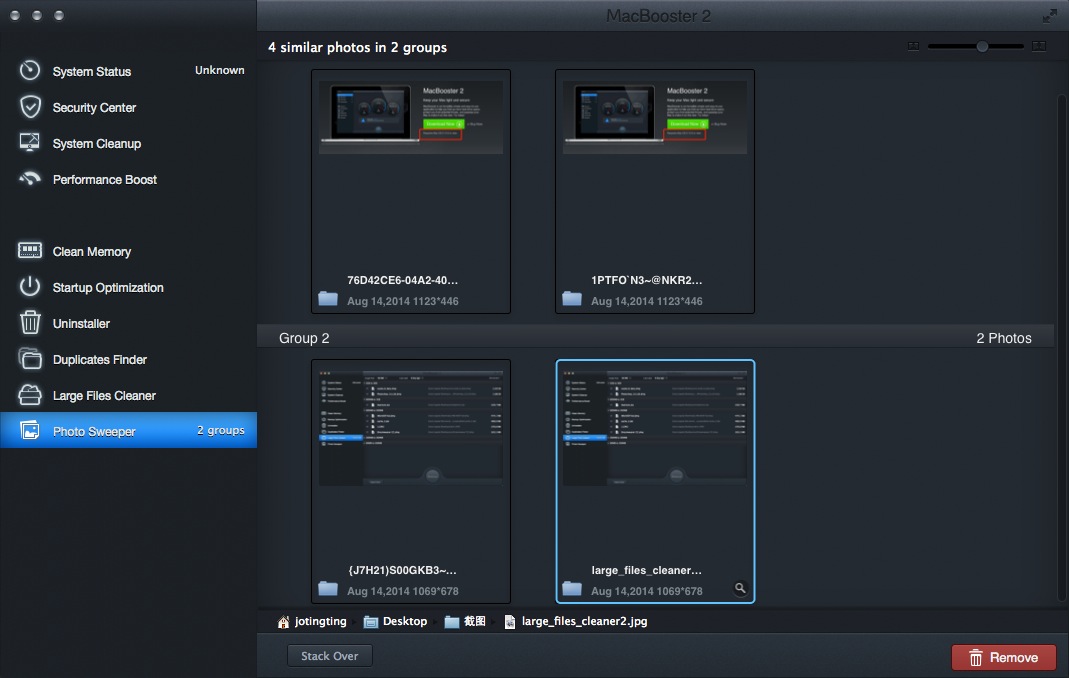The height and width of the screenshot is (678, 1069).
Task: Select the Duplicates Finder folder icon
Action: tap(30, 359)
